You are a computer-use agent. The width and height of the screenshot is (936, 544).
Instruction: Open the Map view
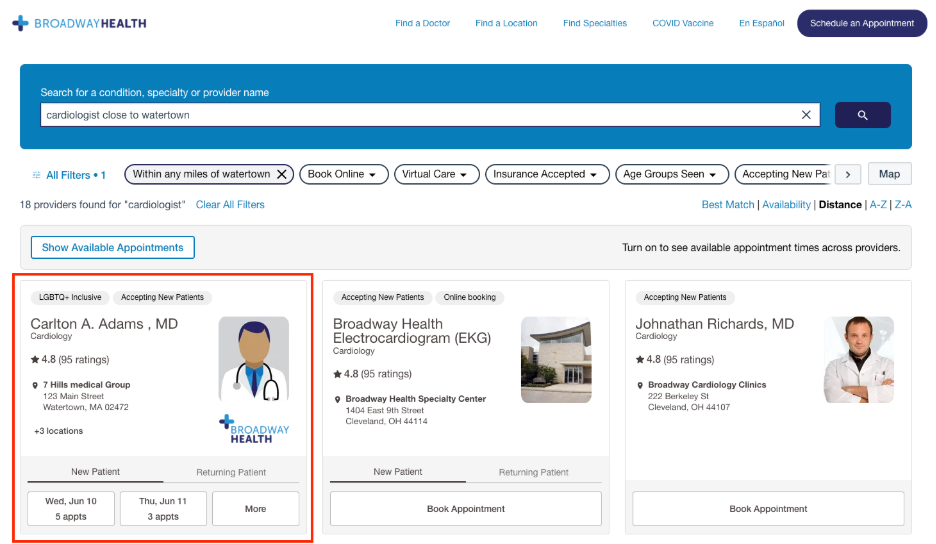pos(889,174)
